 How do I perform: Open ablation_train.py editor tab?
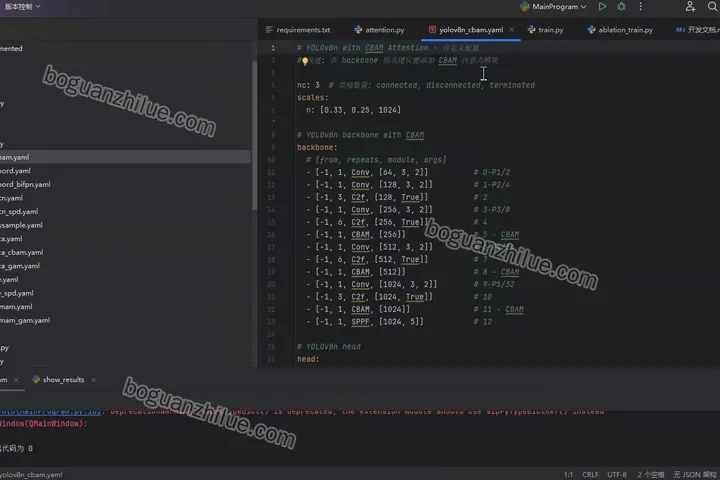620,30
